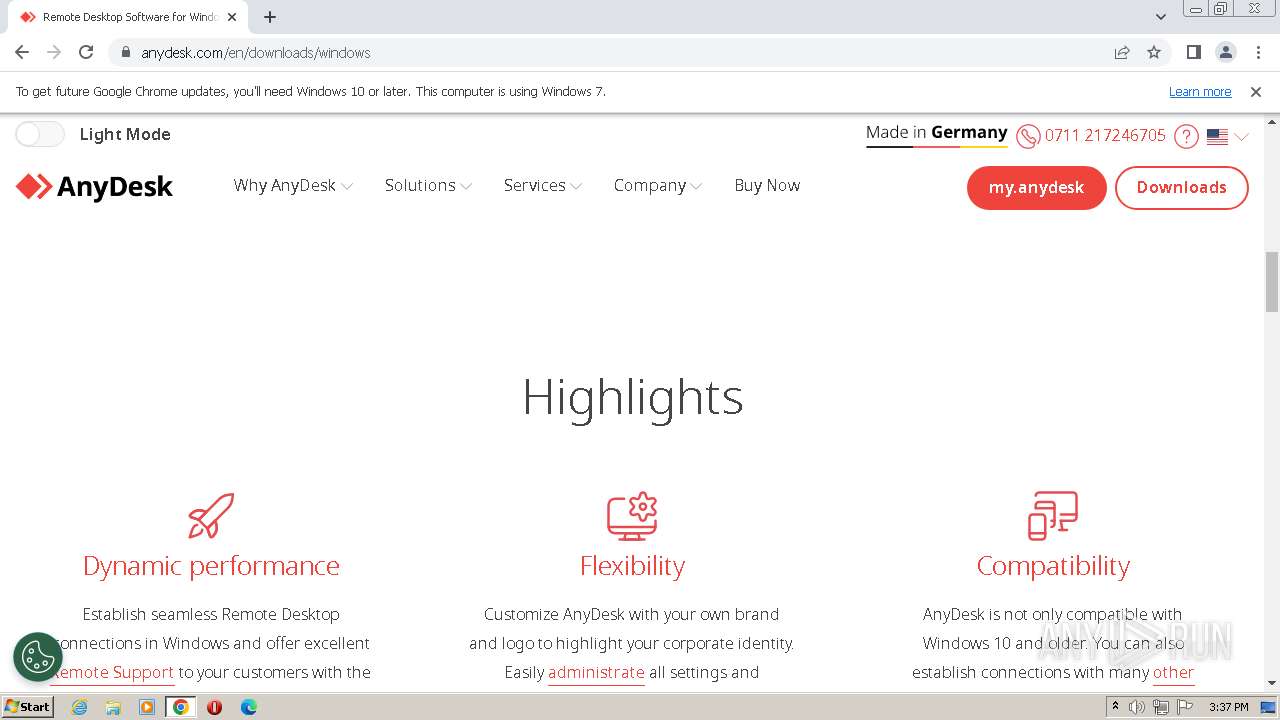
Task: Select the Remote Desktop Software tab
Action: pos(127,17)
